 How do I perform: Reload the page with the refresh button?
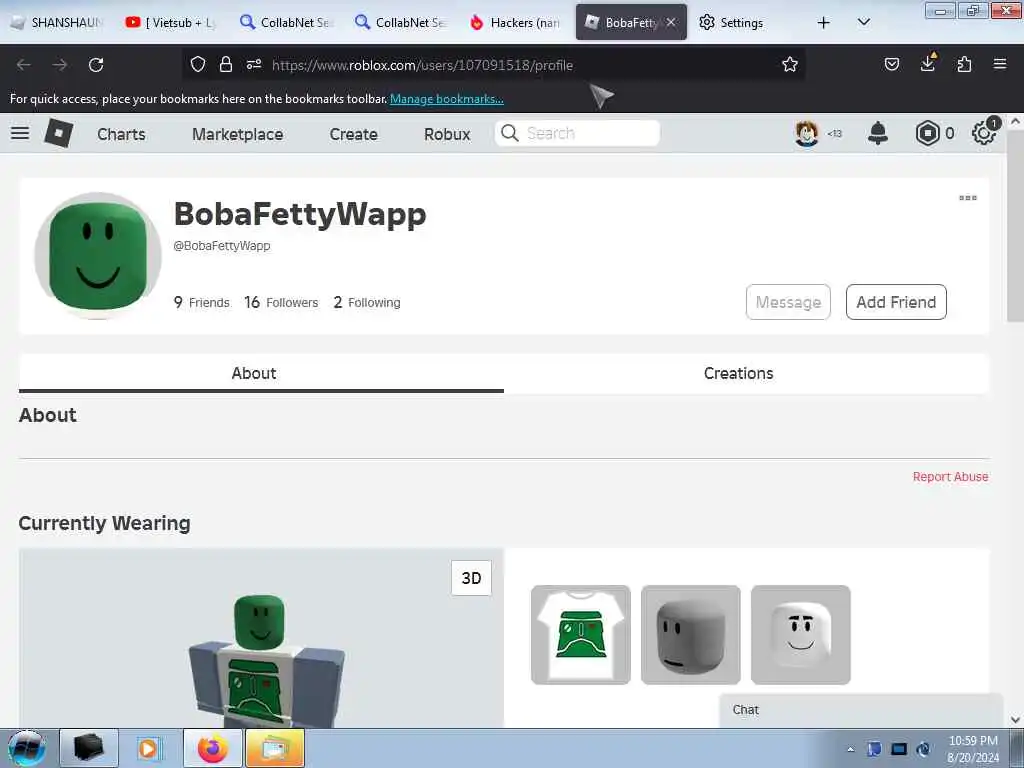[96, 65]
